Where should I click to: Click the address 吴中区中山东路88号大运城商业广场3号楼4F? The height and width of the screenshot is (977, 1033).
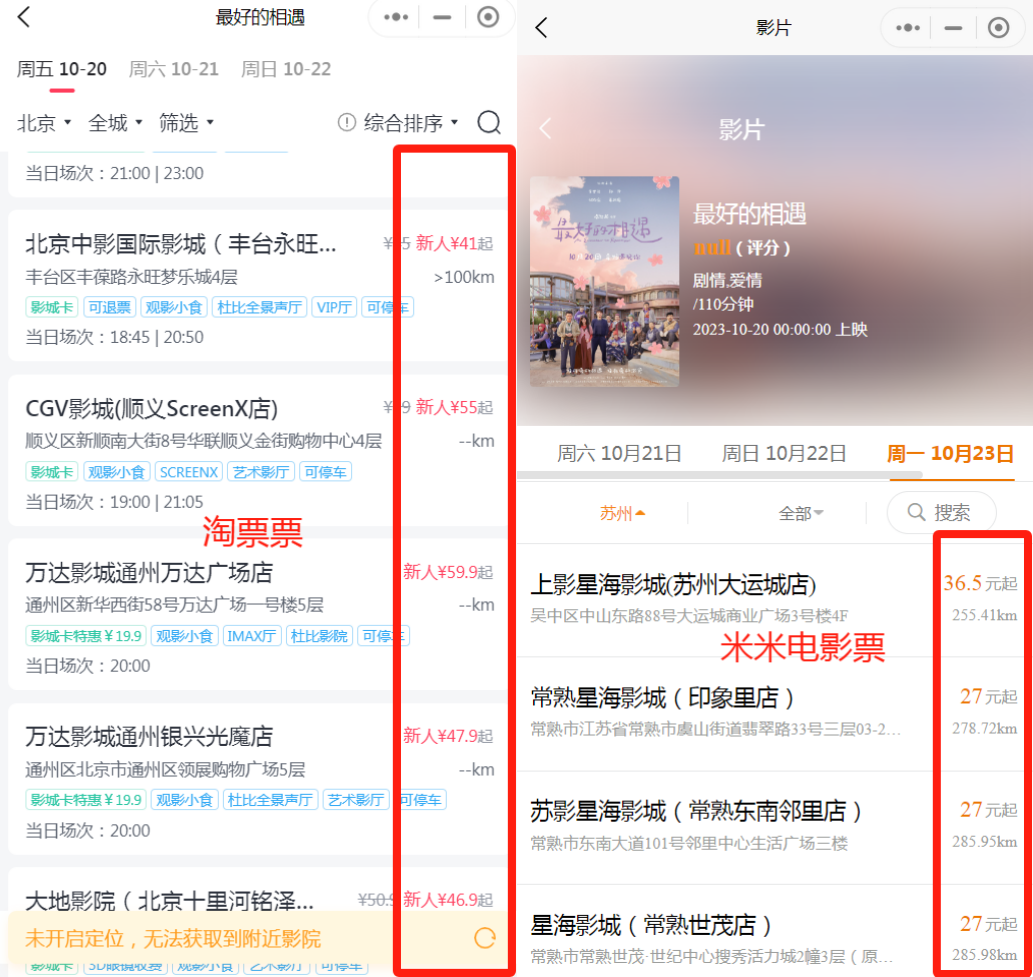(689, 615)
